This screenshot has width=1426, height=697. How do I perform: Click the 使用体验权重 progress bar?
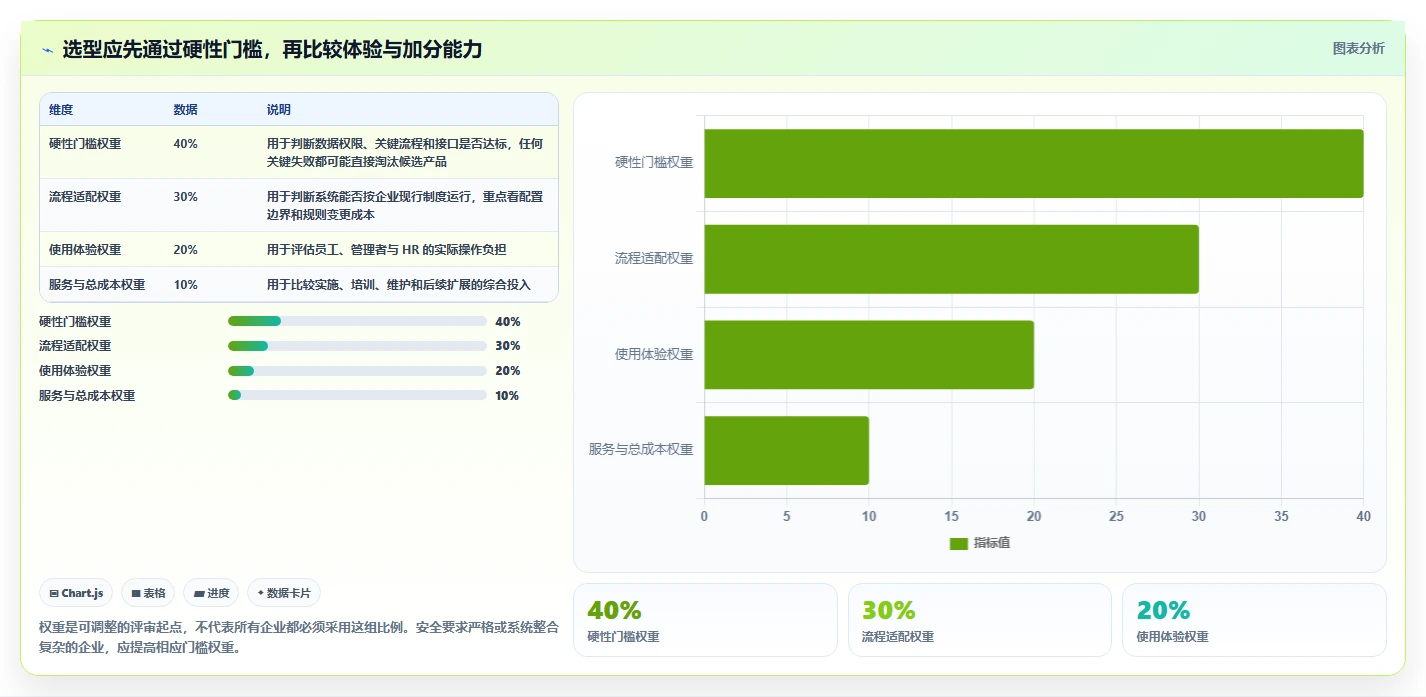[357, 371]
